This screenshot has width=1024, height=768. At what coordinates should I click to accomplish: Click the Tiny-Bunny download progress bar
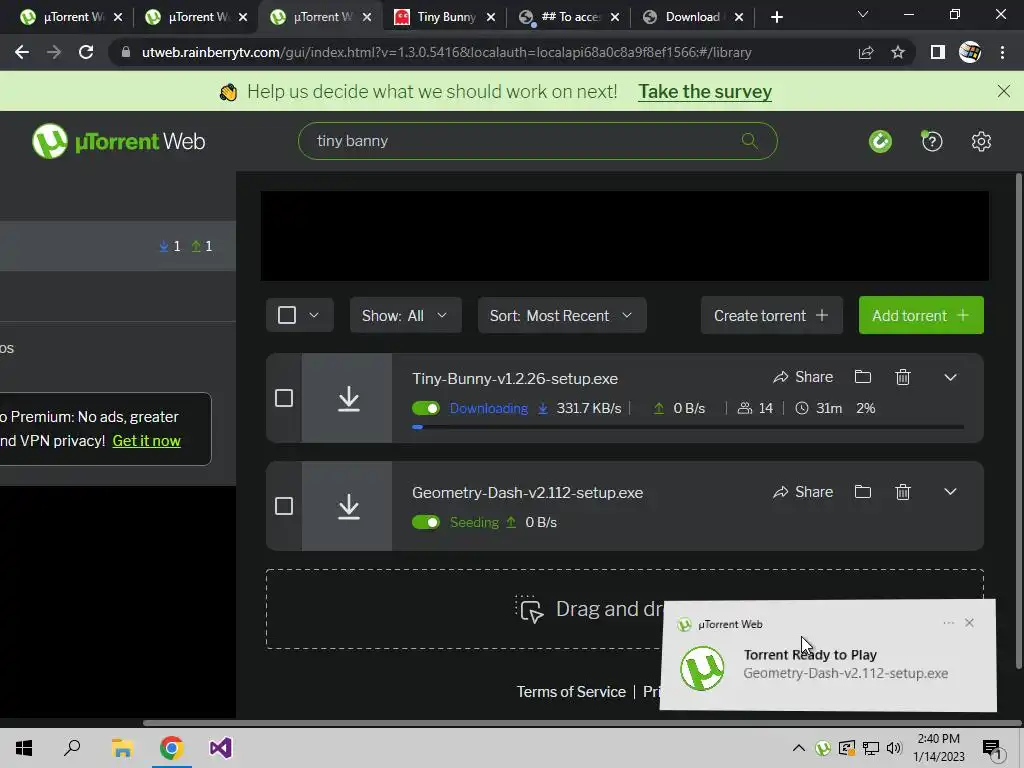click(x=688, y=427)
